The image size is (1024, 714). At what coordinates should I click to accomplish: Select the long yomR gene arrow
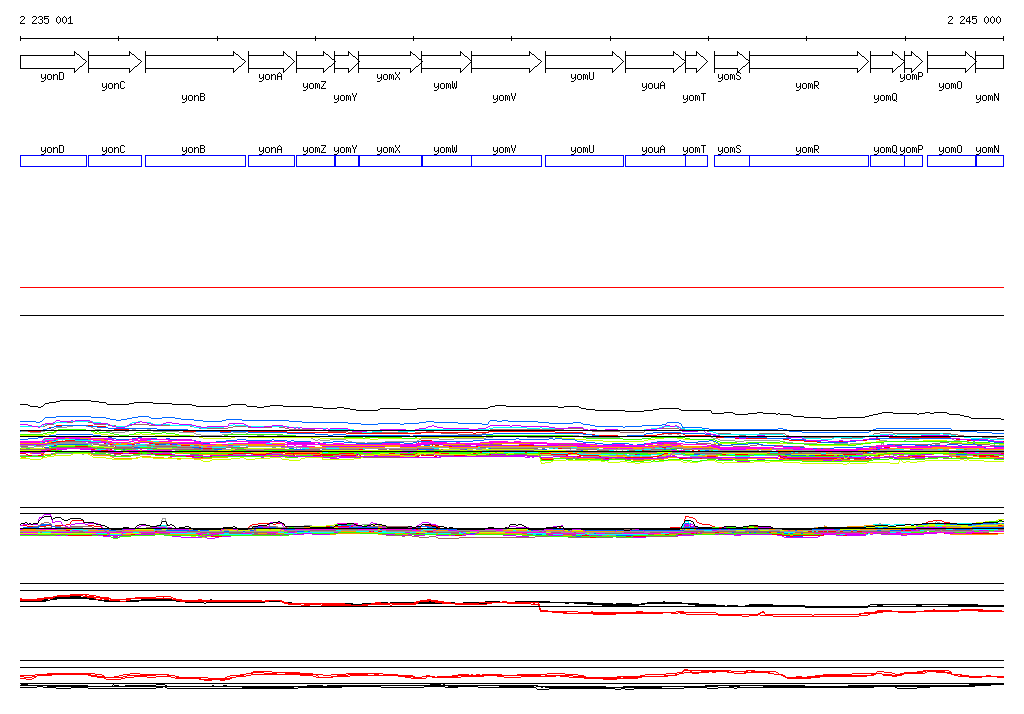point(809,62)
